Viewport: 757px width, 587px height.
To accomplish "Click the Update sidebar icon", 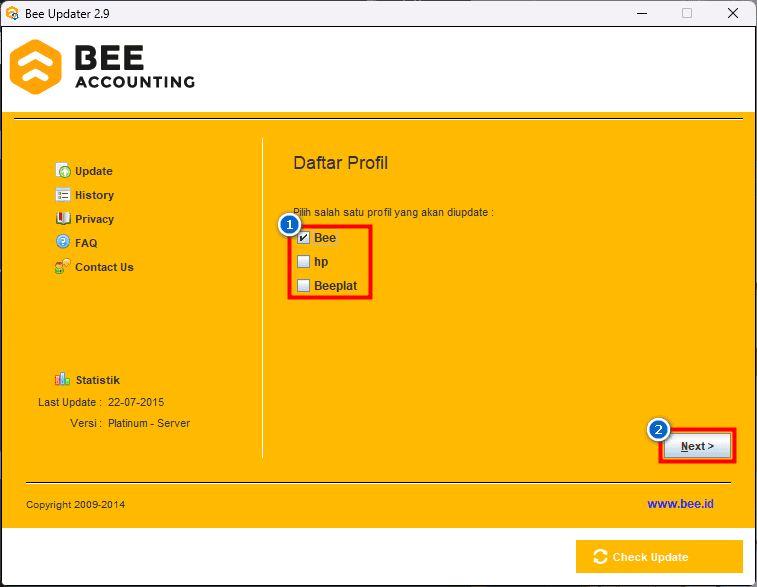I will coord(63,170).
